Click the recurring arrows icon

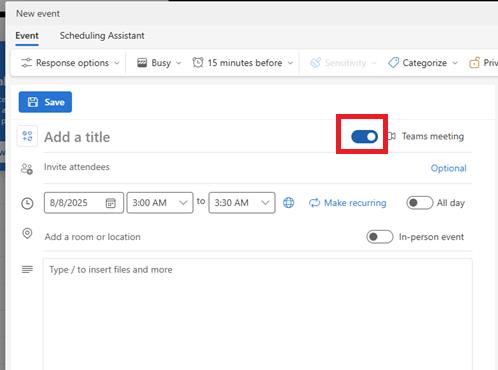pyautogui.click(x=314, y=203)
